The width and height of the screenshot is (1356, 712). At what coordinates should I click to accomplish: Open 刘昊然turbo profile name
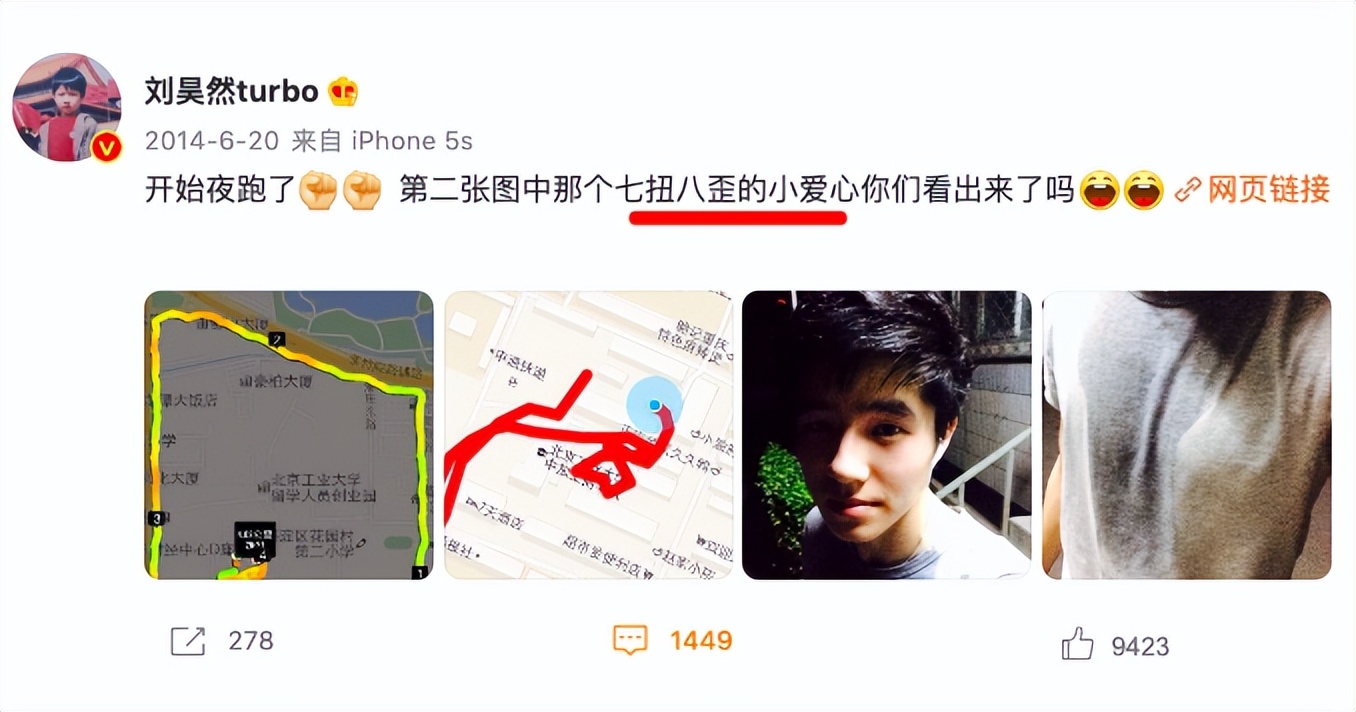tap(232, 92)
